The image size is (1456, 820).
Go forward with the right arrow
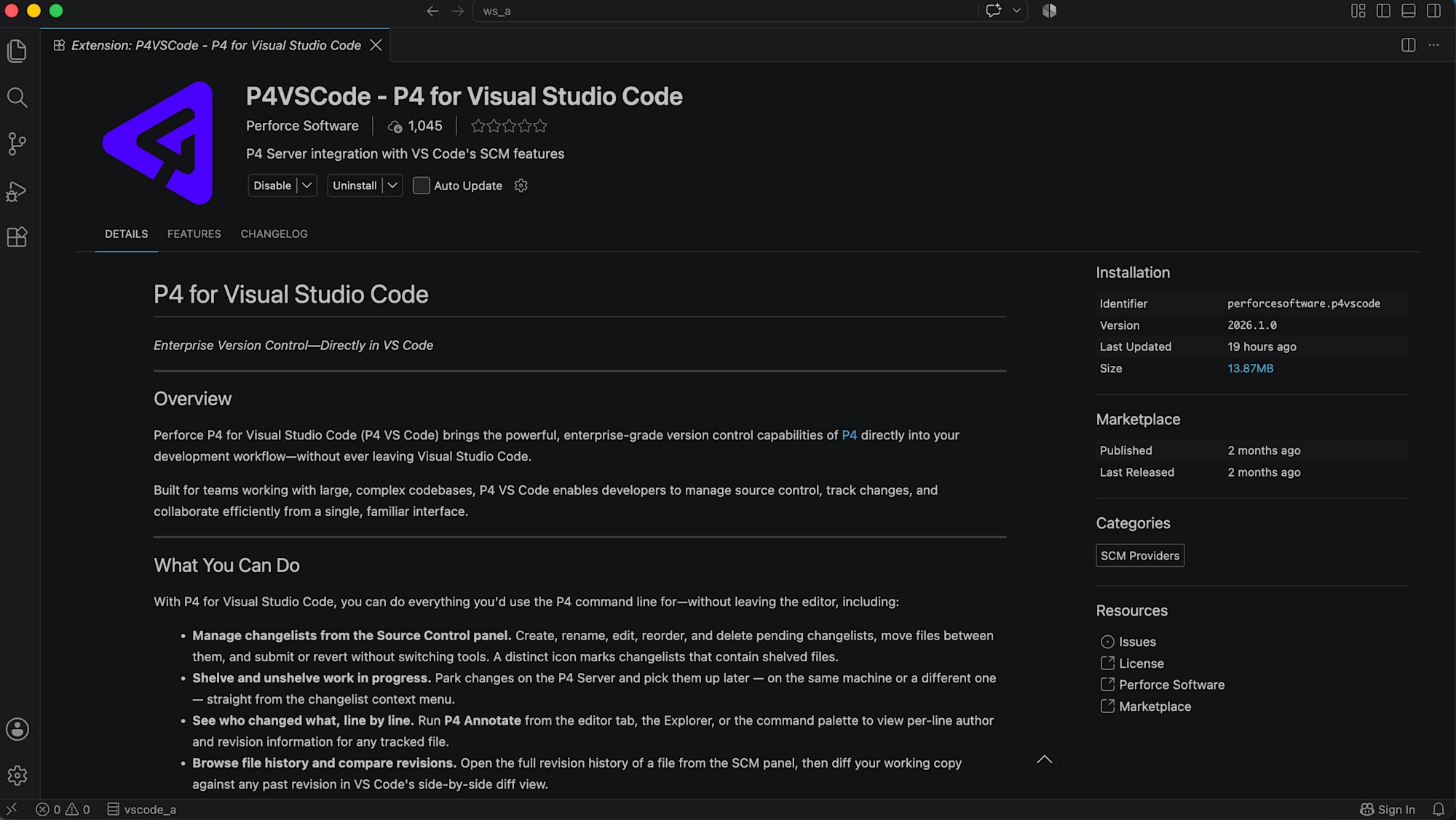(x=458, y=11)
